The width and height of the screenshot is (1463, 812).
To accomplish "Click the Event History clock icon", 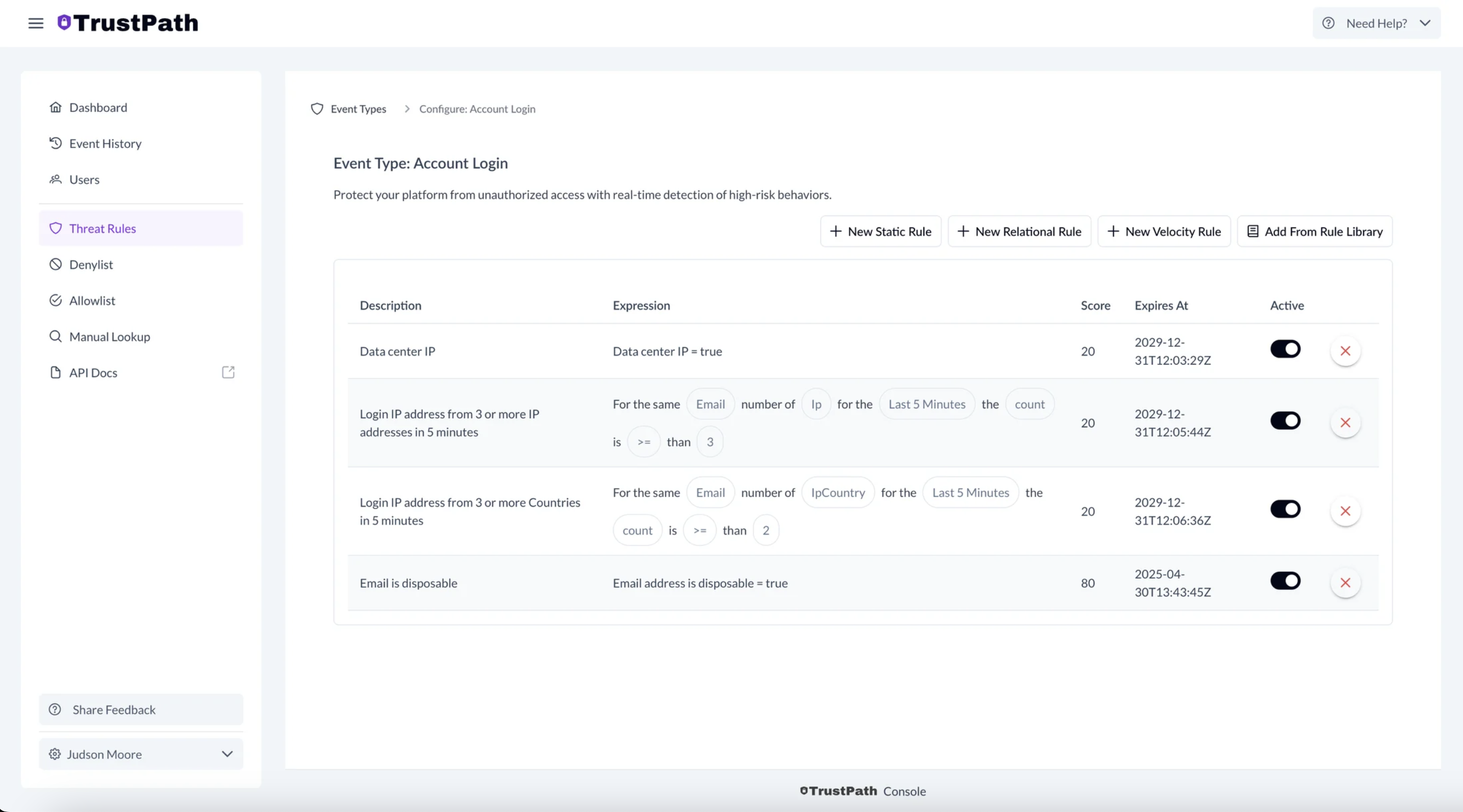I will 56,143.
